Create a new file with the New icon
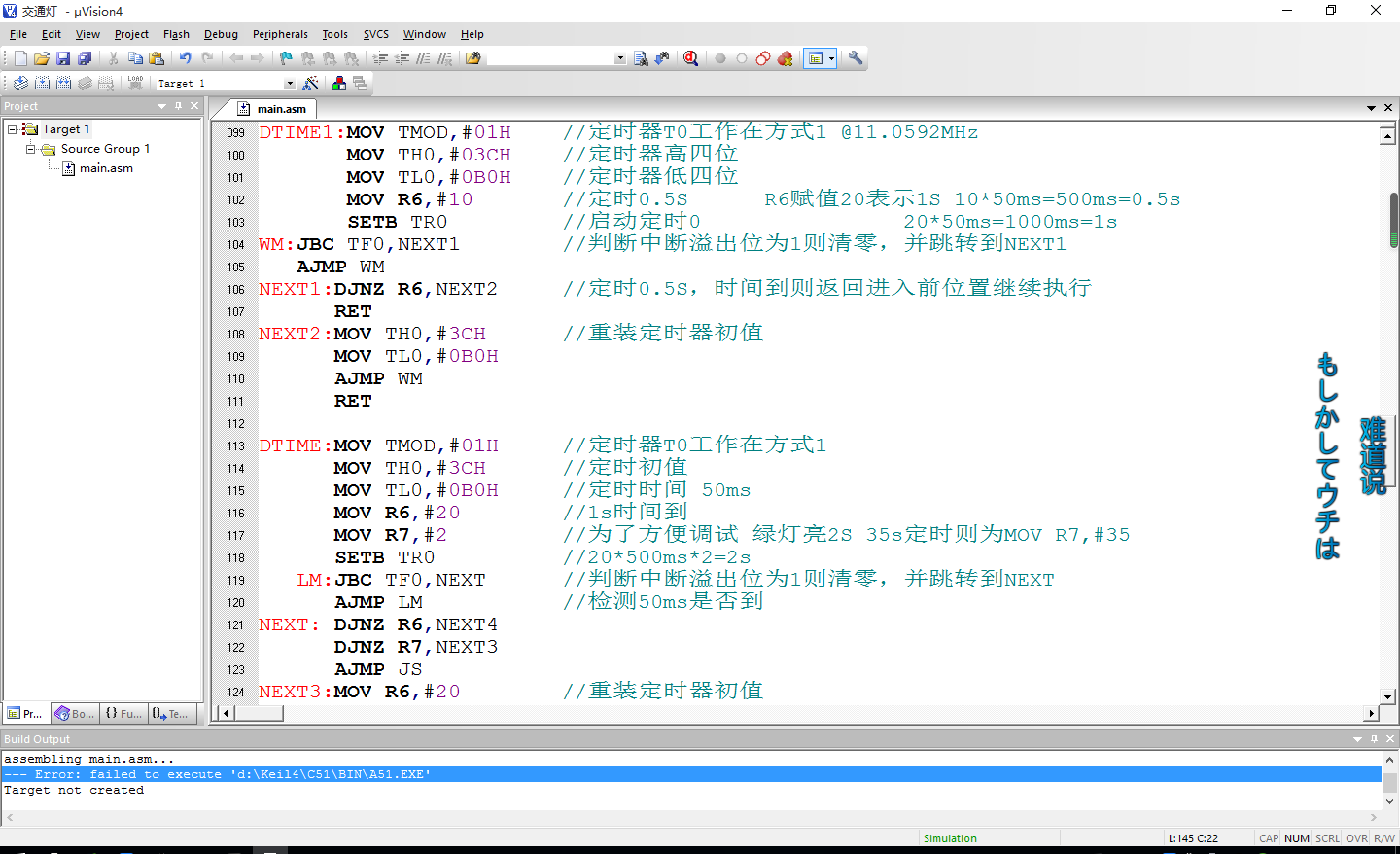This screenshot has height=854, width=1400. 20,58
